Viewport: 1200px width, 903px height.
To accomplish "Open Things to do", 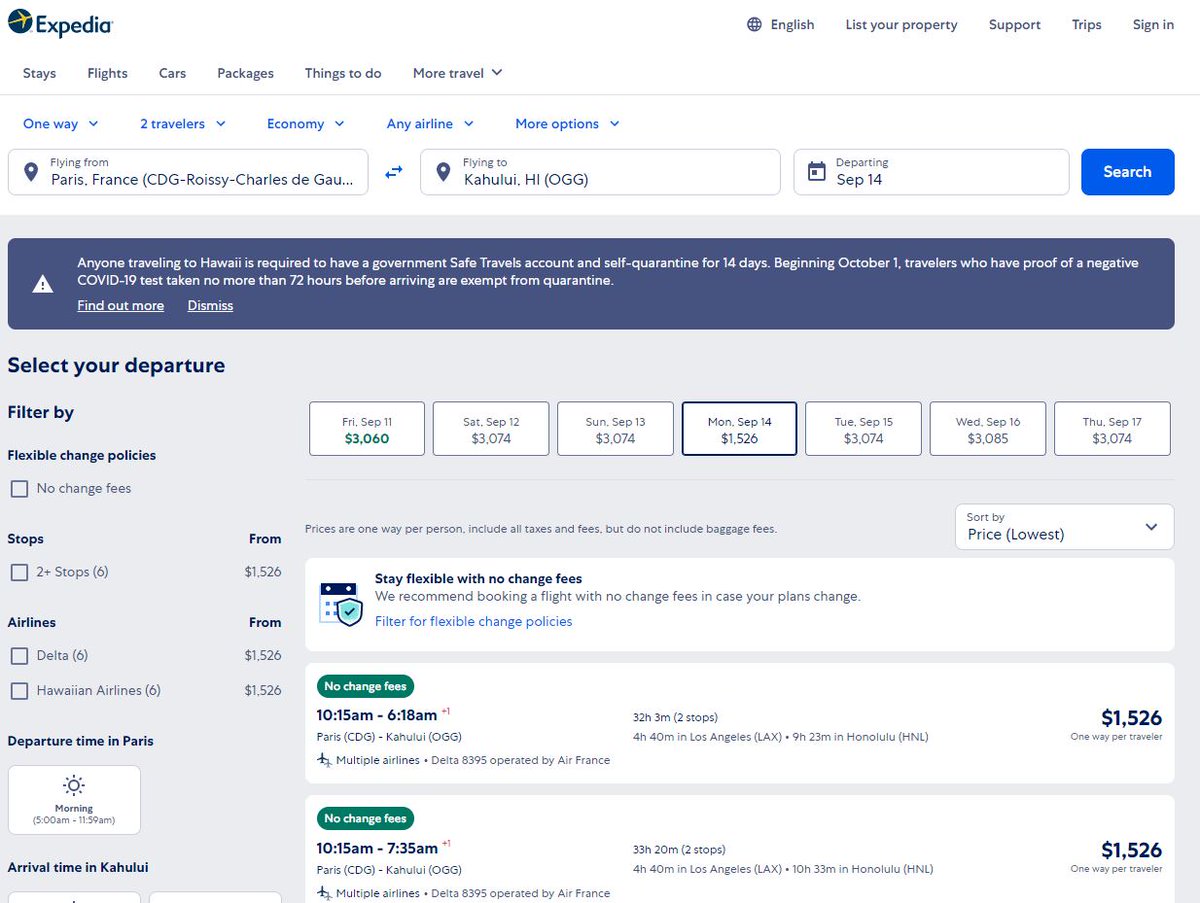I will (343, 73).
